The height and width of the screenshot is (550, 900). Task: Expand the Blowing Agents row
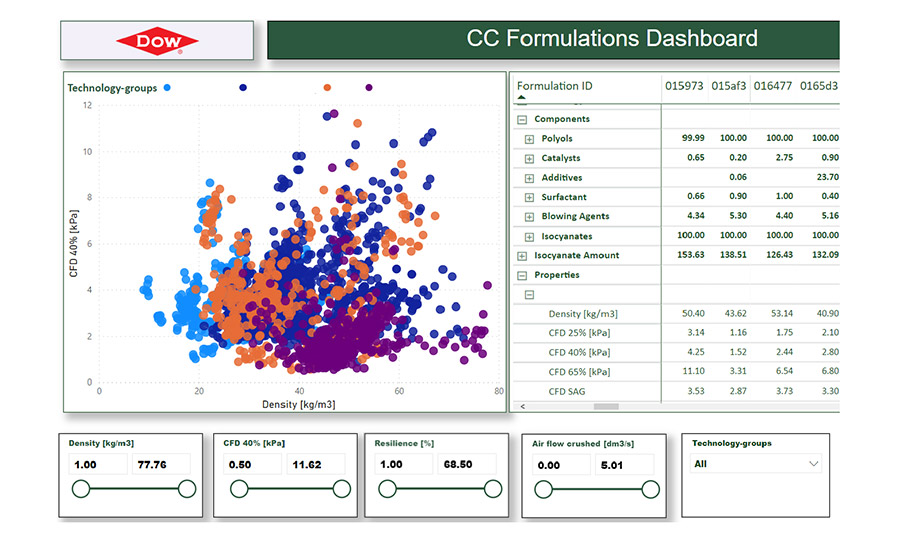[530, 217]
